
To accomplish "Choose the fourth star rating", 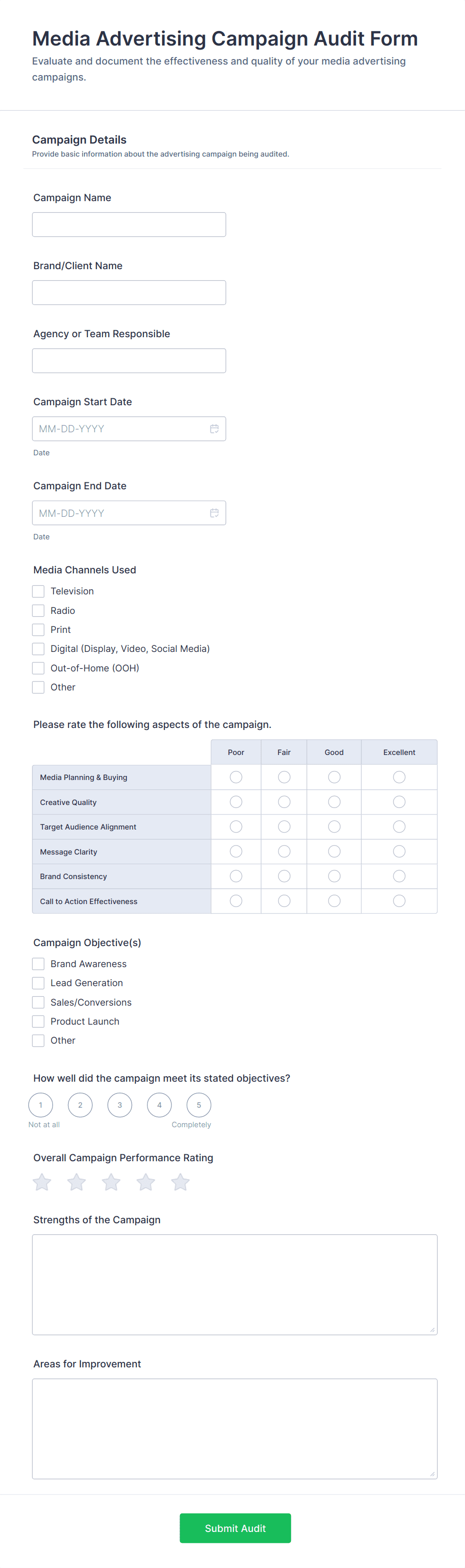I will pyautogui.click(x=146, y=1182).
